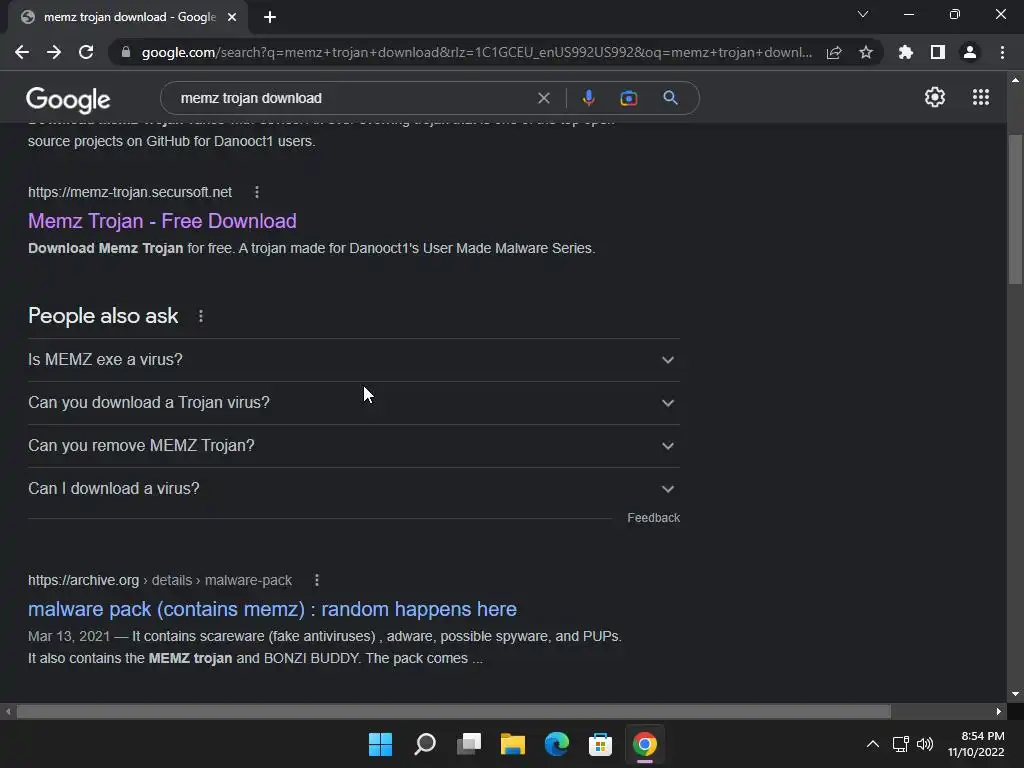Click into the Google search input field
Screen dimensions: 1024x768
point(353,98)
